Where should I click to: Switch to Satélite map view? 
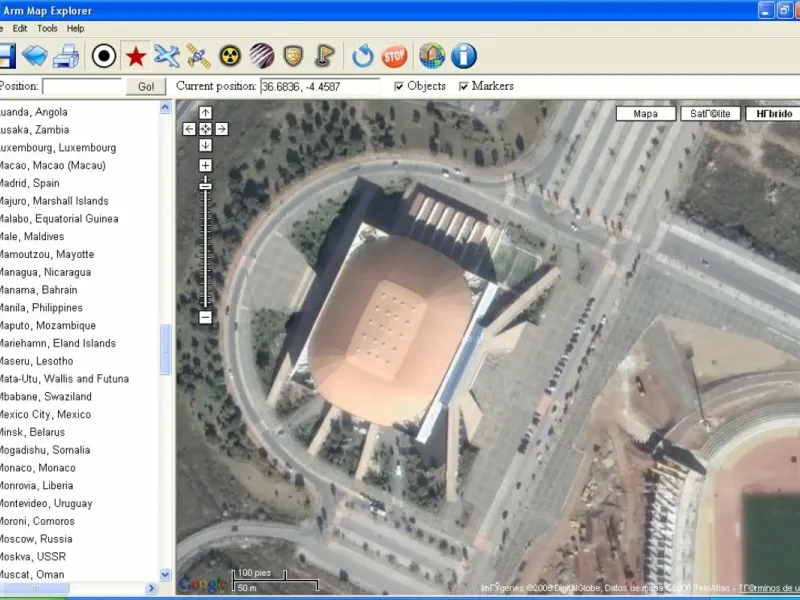(x=711, y=113)
